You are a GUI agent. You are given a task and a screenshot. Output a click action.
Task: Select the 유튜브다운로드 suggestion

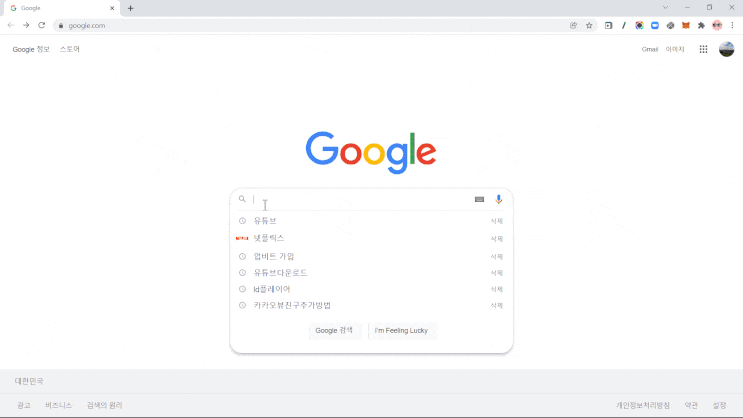point(372,273)
